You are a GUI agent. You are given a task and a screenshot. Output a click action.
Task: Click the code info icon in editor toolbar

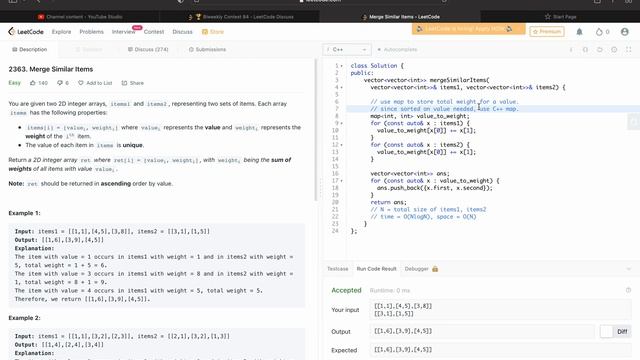571,49
